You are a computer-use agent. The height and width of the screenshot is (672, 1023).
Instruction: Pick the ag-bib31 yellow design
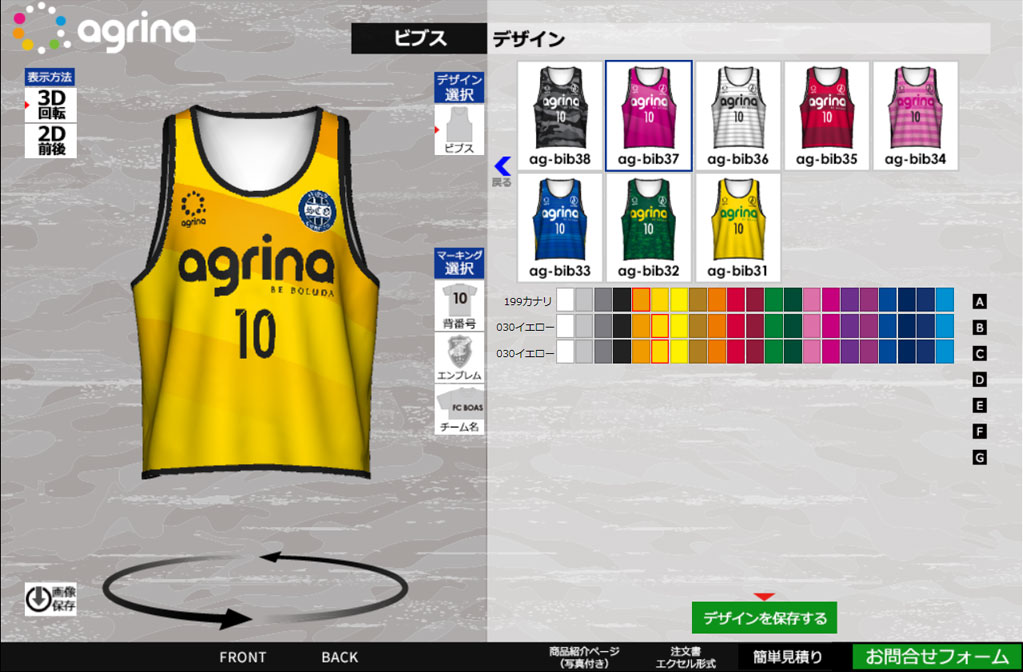(x=738, y=228)
